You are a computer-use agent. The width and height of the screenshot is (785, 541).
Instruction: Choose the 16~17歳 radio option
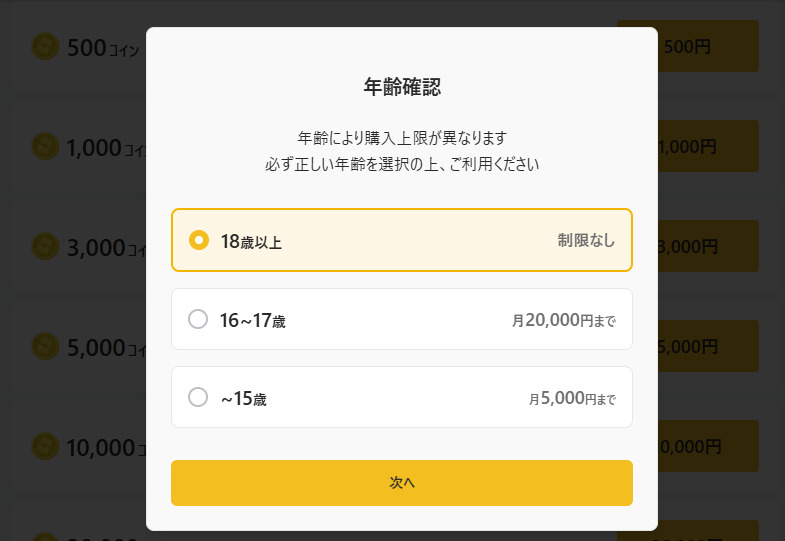(x=198, y=319)
